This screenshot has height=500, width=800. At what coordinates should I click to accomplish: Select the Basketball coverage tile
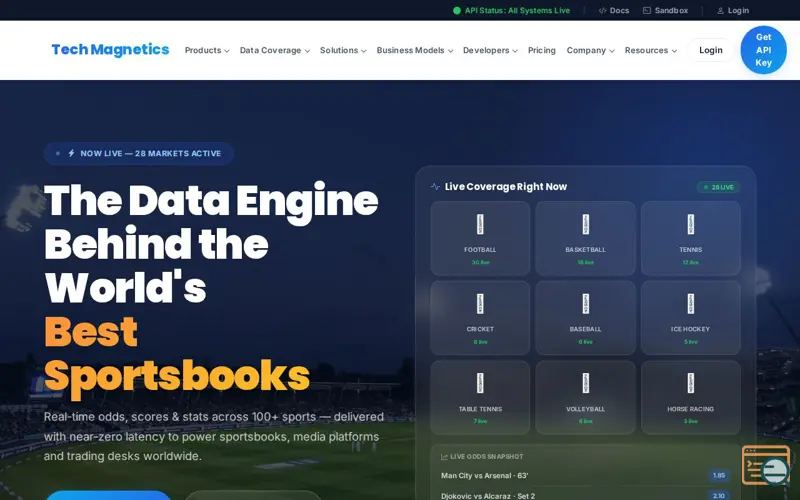[x=585, y=238]
